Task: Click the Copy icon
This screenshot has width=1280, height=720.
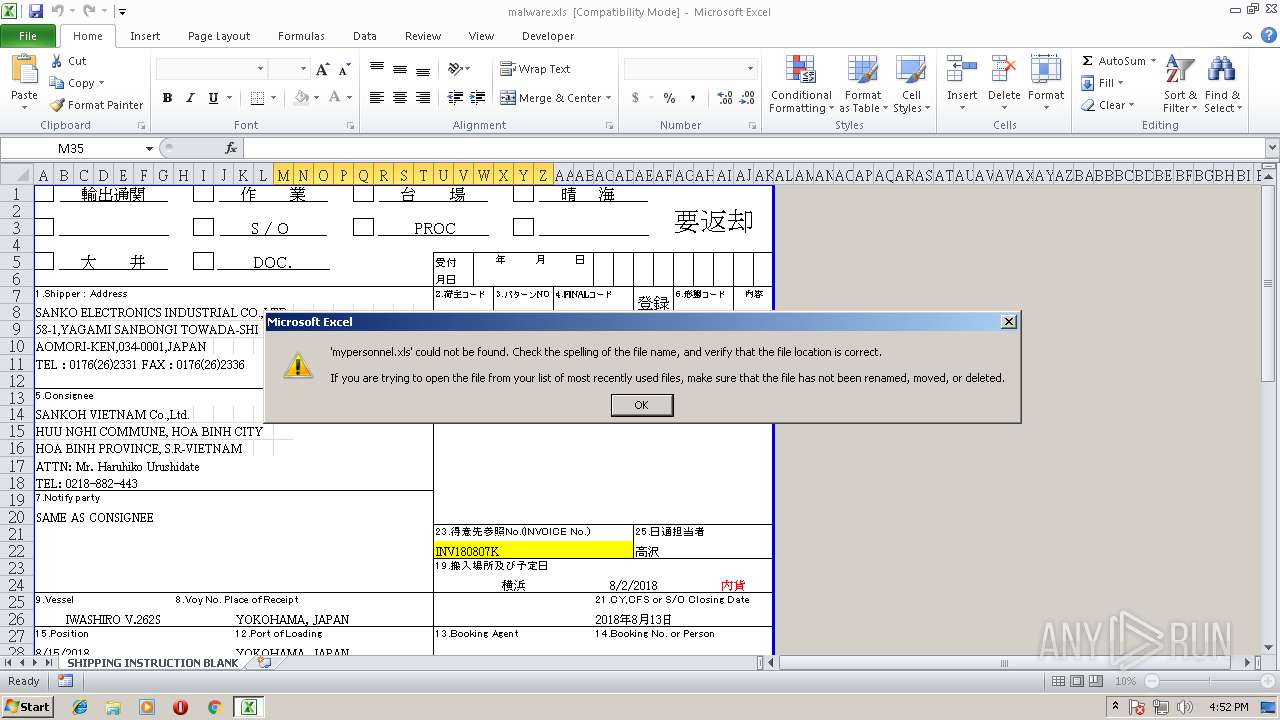Action: point(58,83)
